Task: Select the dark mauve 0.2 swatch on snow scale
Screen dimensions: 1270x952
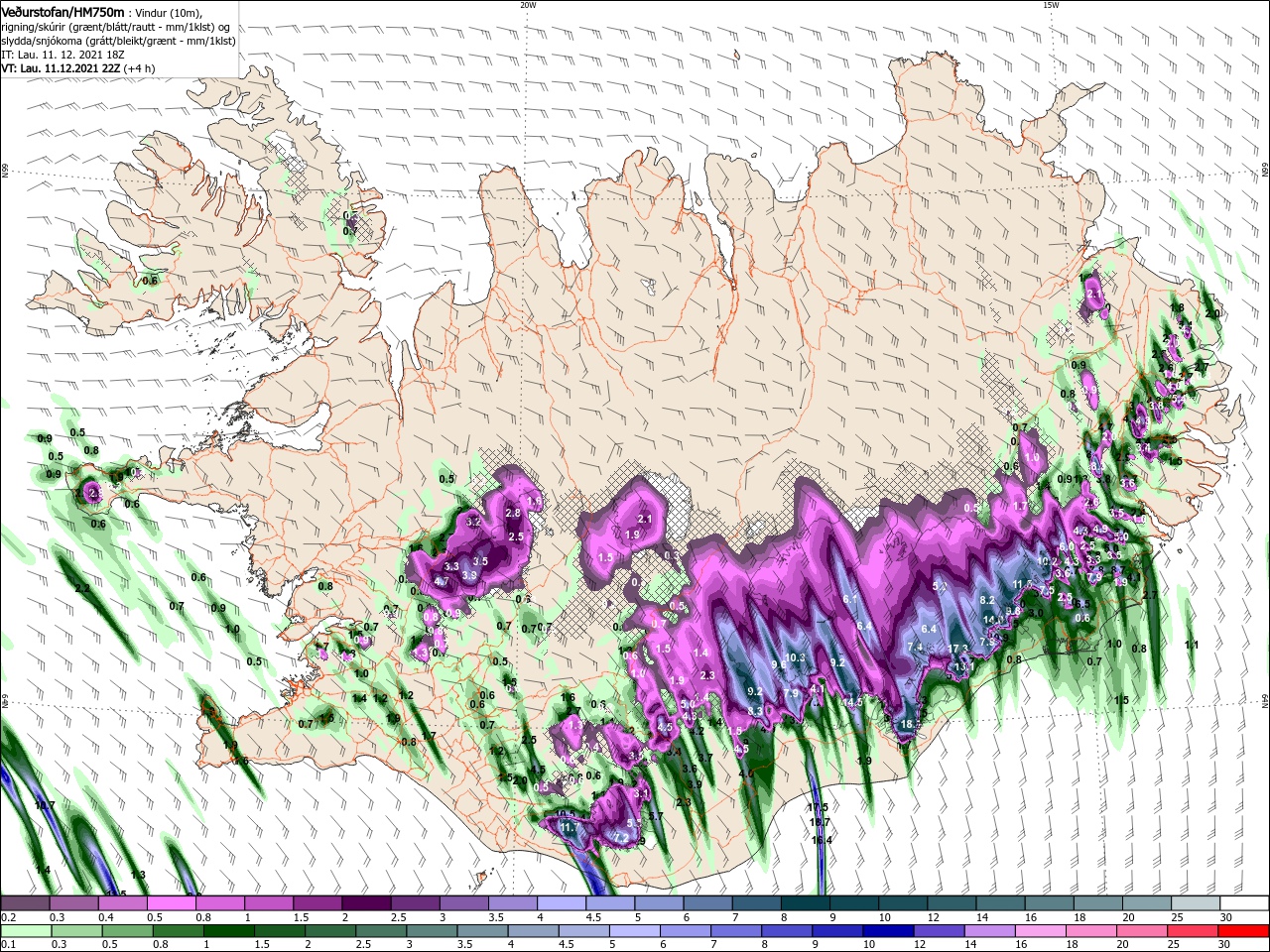Action: 26,902
